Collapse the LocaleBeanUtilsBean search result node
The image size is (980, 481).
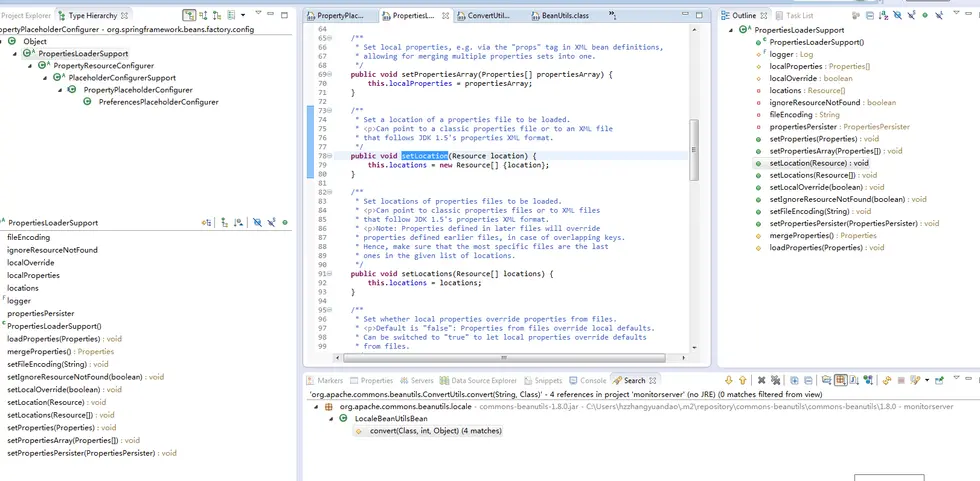(x=330, y=419)
